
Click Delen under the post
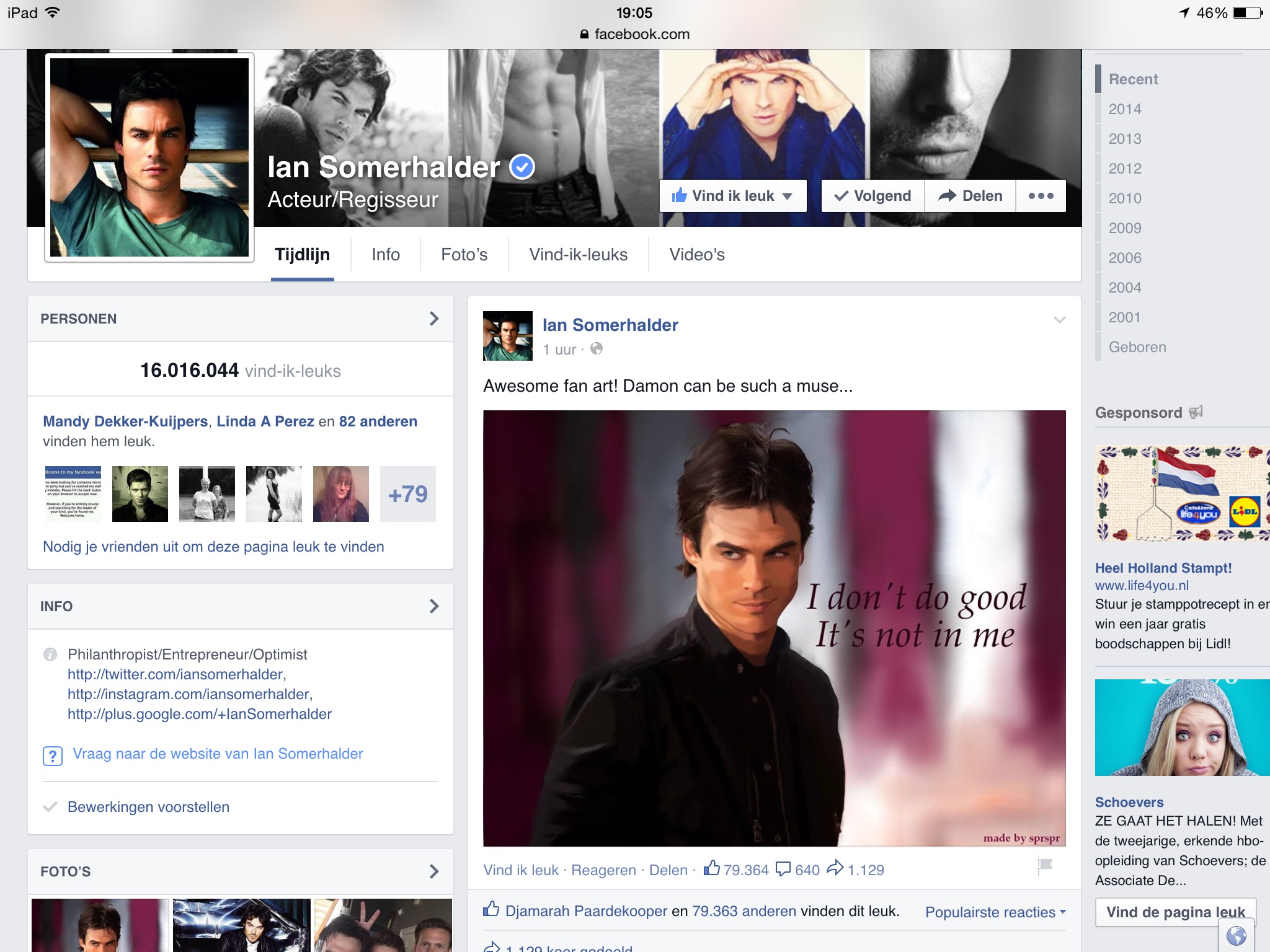tap(668, 870)
